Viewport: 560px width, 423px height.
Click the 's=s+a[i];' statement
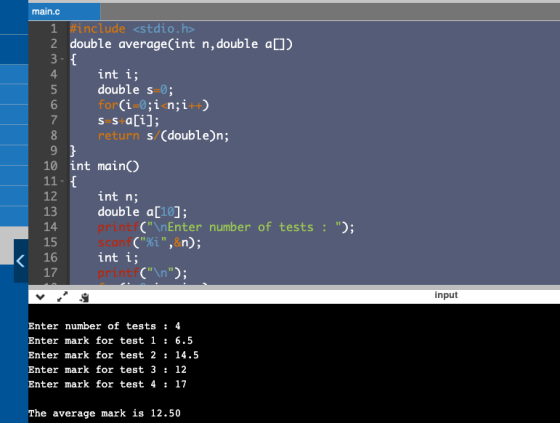click(129, 120)
